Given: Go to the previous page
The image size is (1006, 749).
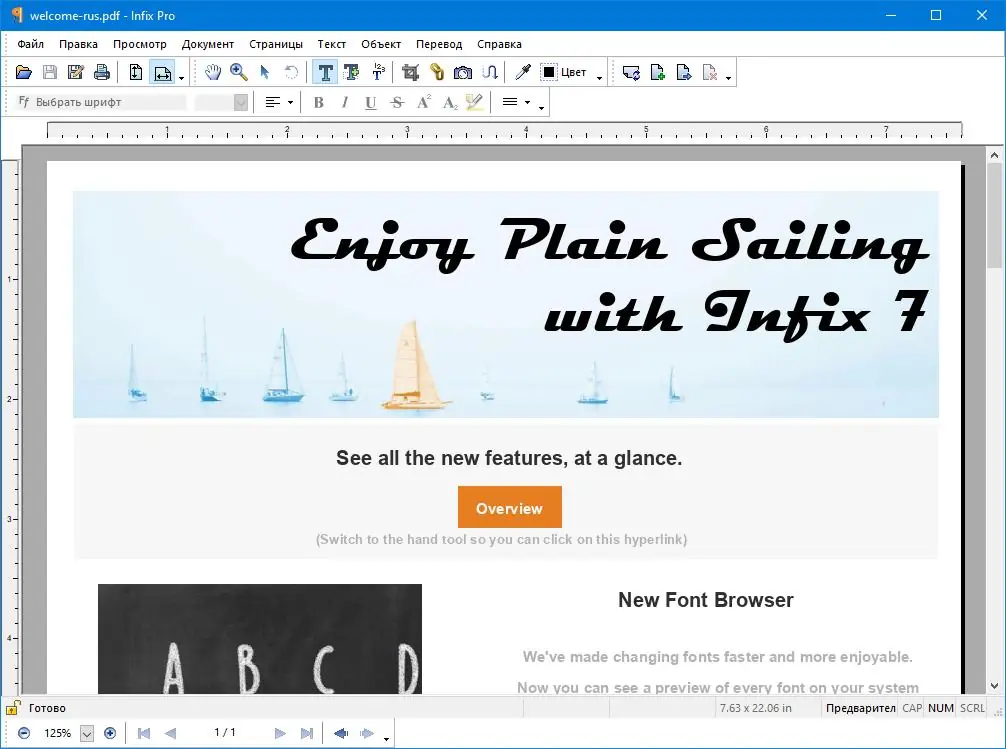Looking at the screenshot, I should point(170,733).
